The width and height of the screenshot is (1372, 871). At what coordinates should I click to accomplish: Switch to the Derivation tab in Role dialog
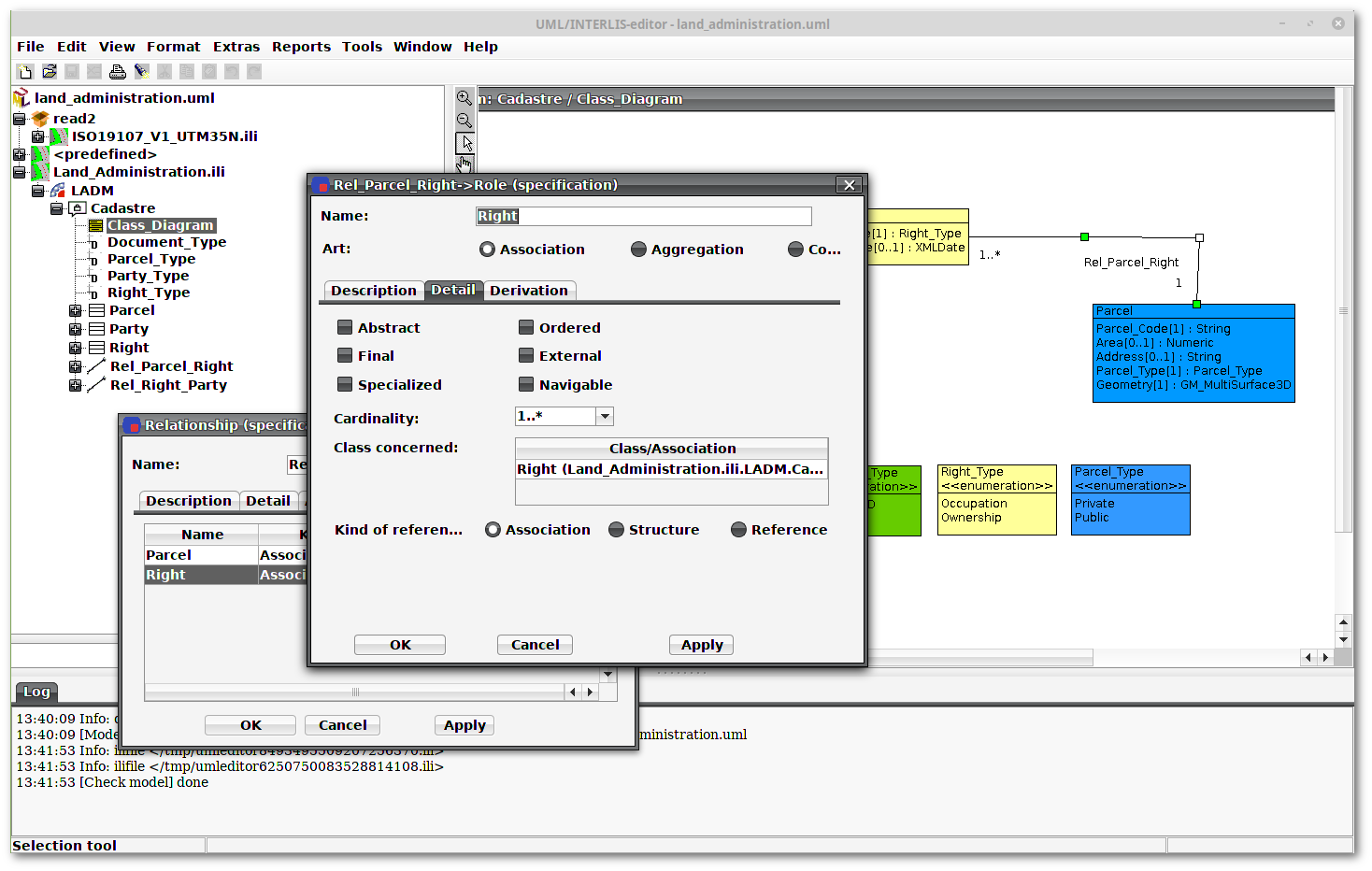pyautogui.click(x=529, y=291)
